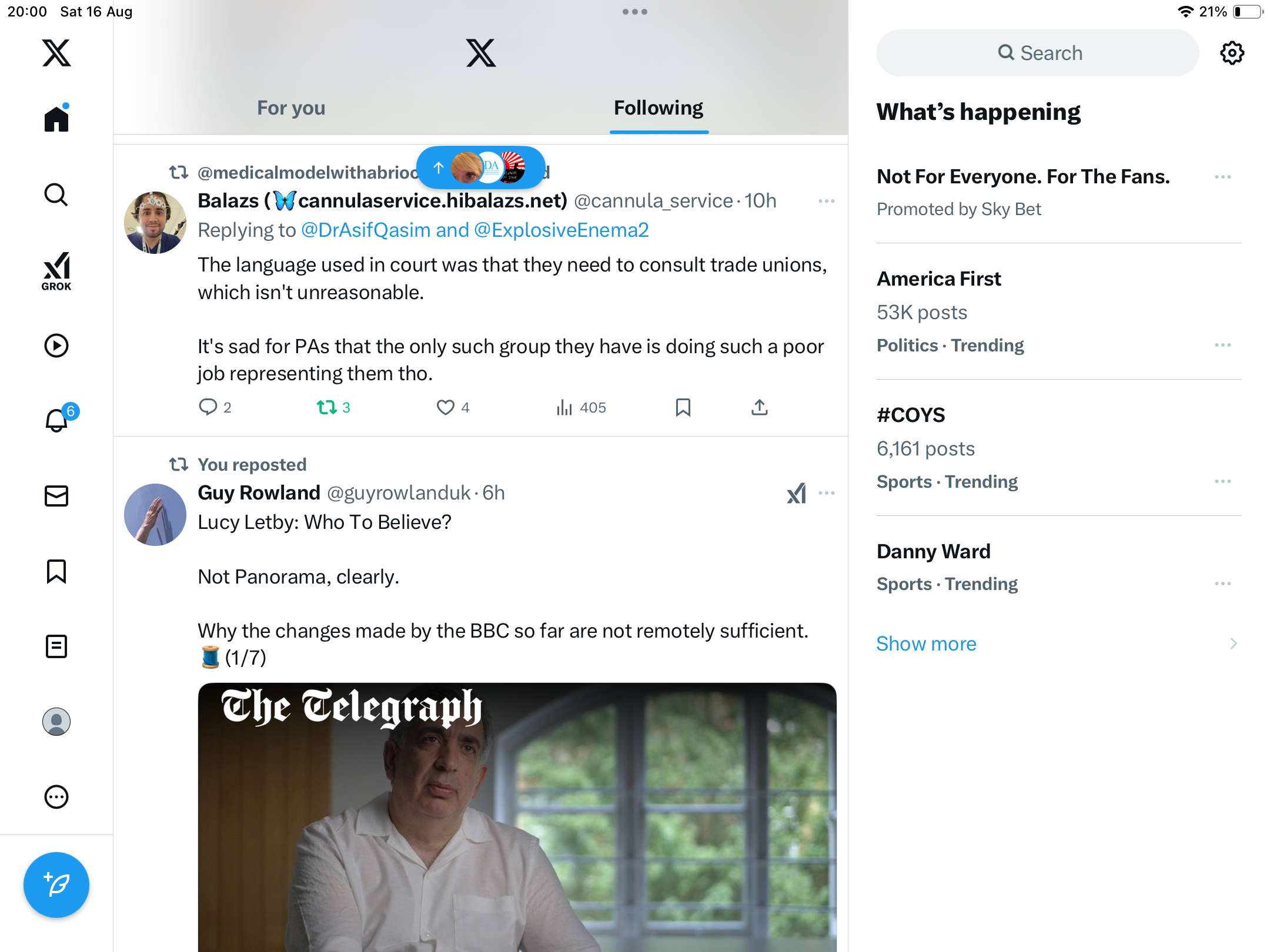The height and width of the screenshot is (952, 1270).
Task: Tap the compose new post button
Action: [x=56, y=884]
